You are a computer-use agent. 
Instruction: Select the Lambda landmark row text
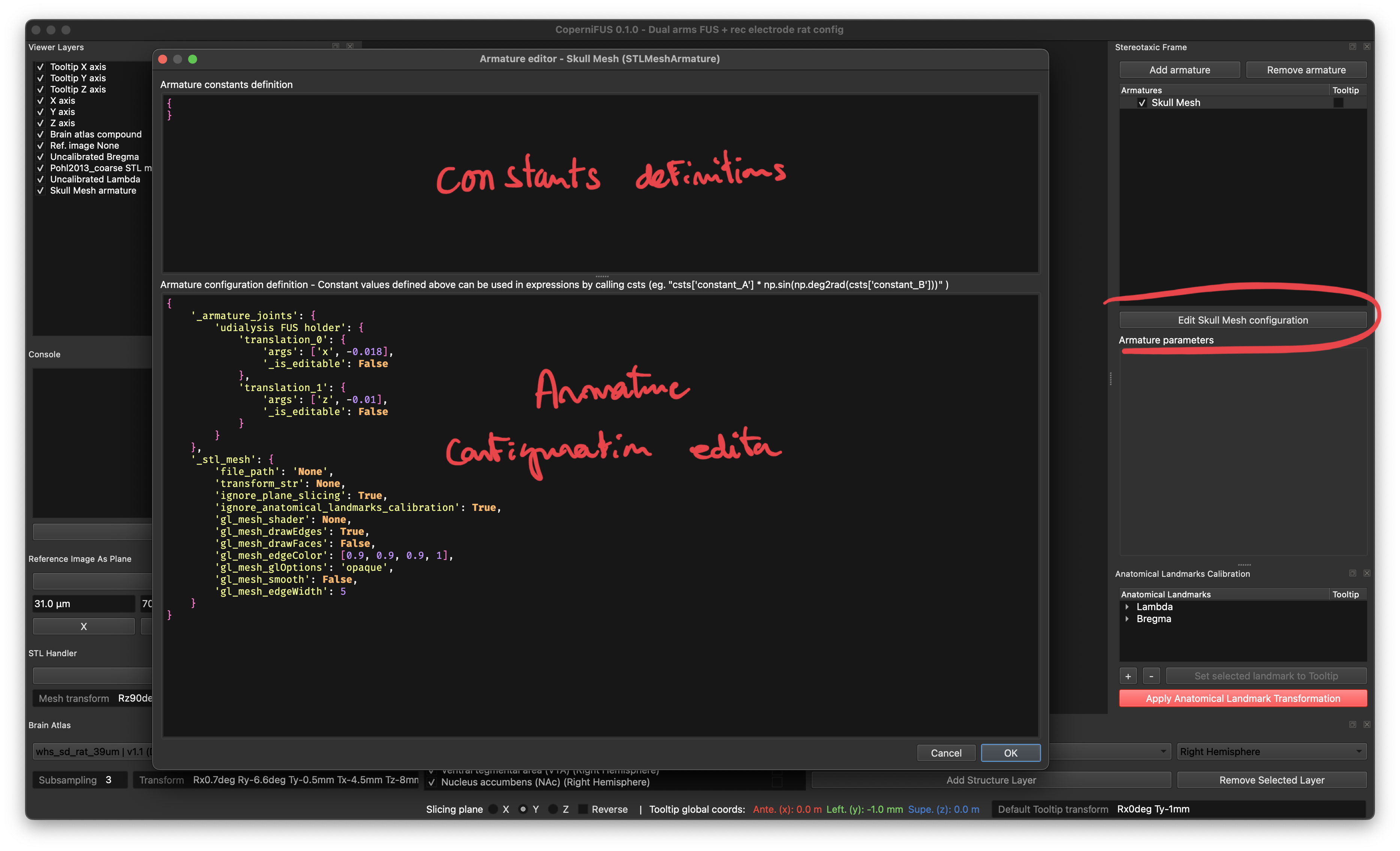point(1154,607)
